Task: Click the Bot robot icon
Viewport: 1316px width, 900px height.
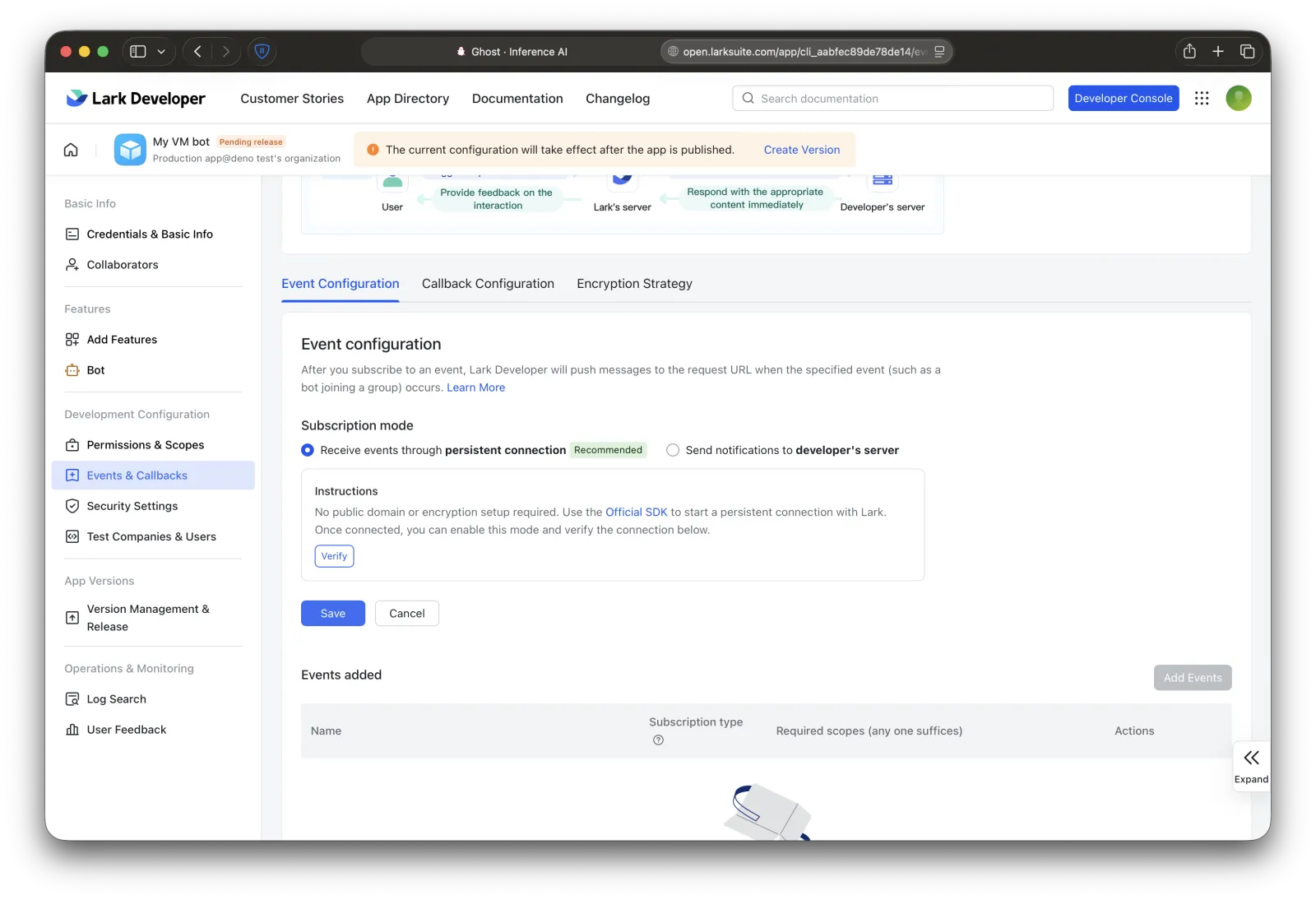Action: (72, 370)
